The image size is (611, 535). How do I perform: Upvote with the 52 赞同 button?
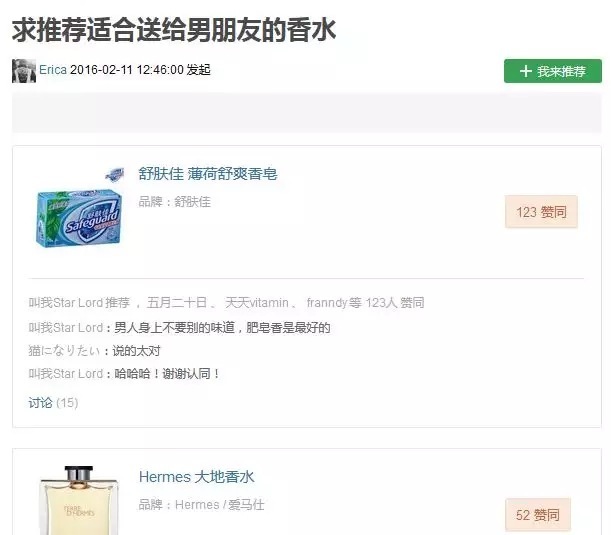[538, 515]
